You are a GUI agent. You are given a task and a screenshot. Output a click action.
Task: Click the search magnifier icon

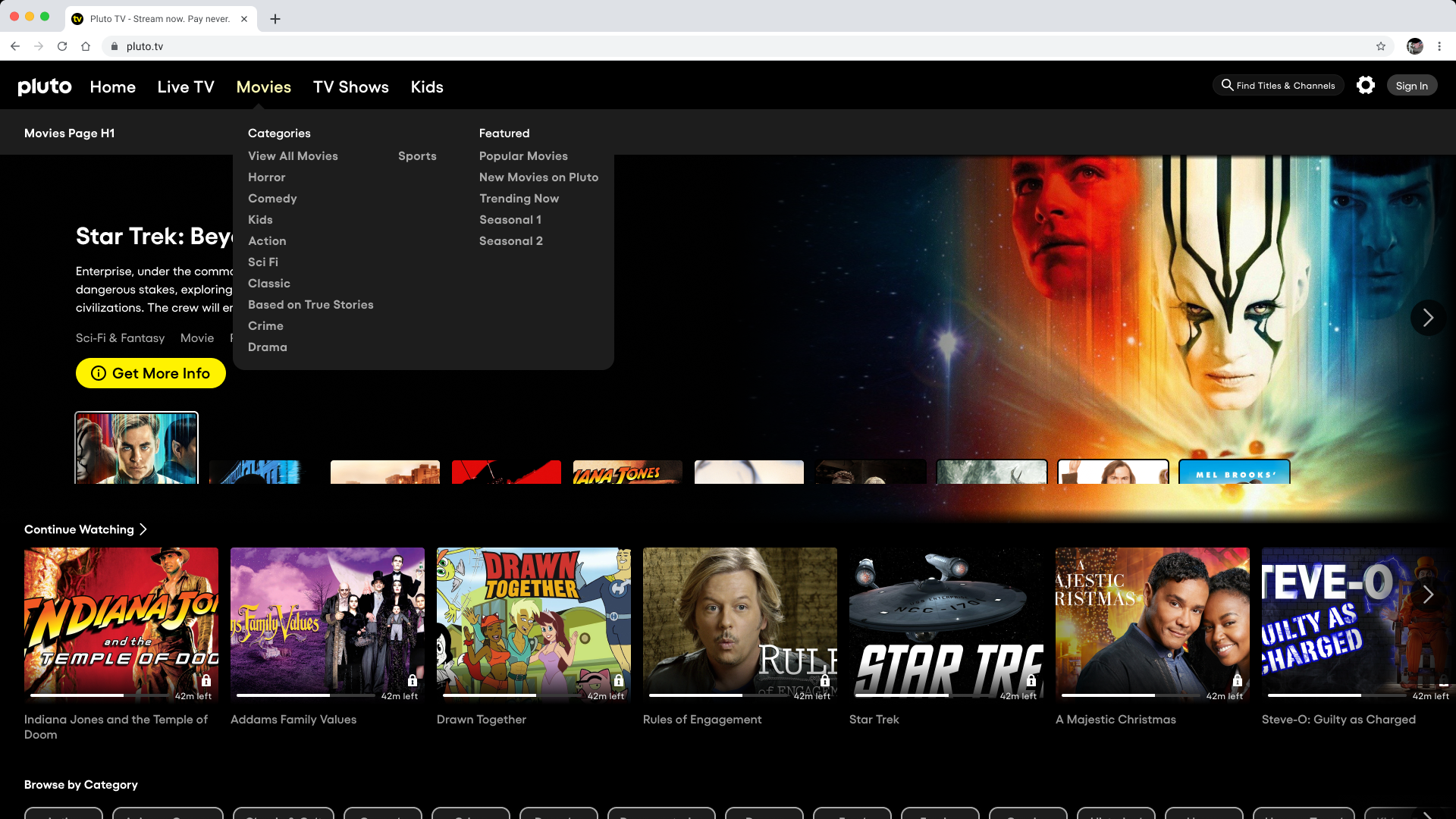pyautogui.click(x=1227, y=85)
